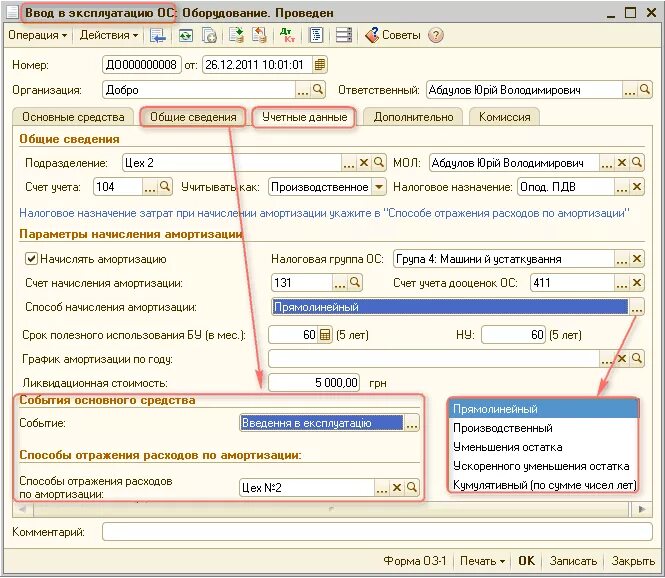Clear Счет учета дооценок ОС with X
This screenshot has width=665, height=578.
coord(637,283)
